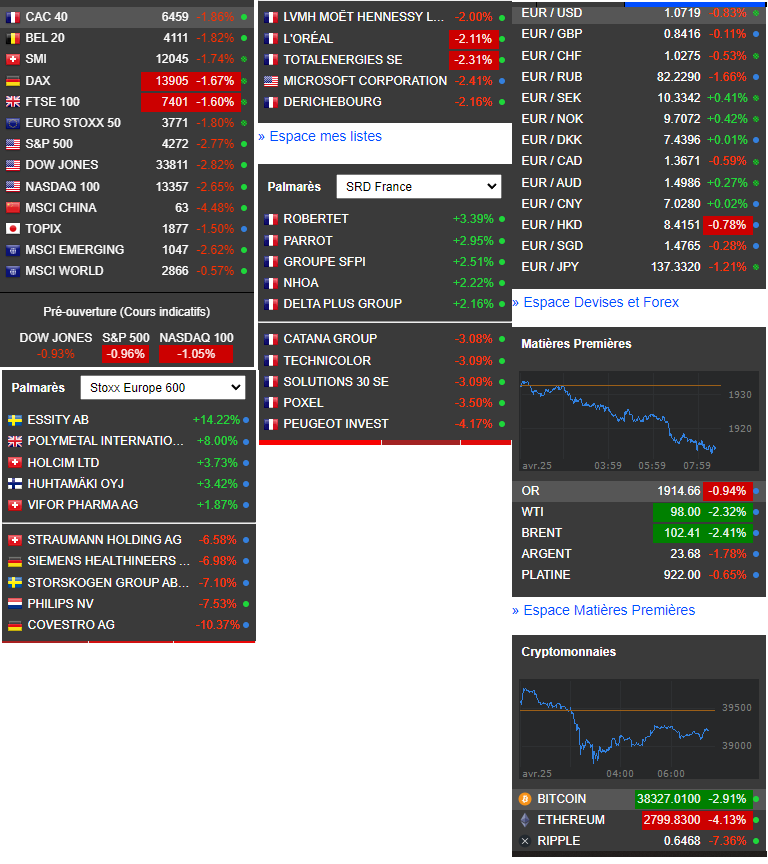The image size is (768, 864).
Task: Select the EUR / USD currency pair
Action: coord(639,13)
